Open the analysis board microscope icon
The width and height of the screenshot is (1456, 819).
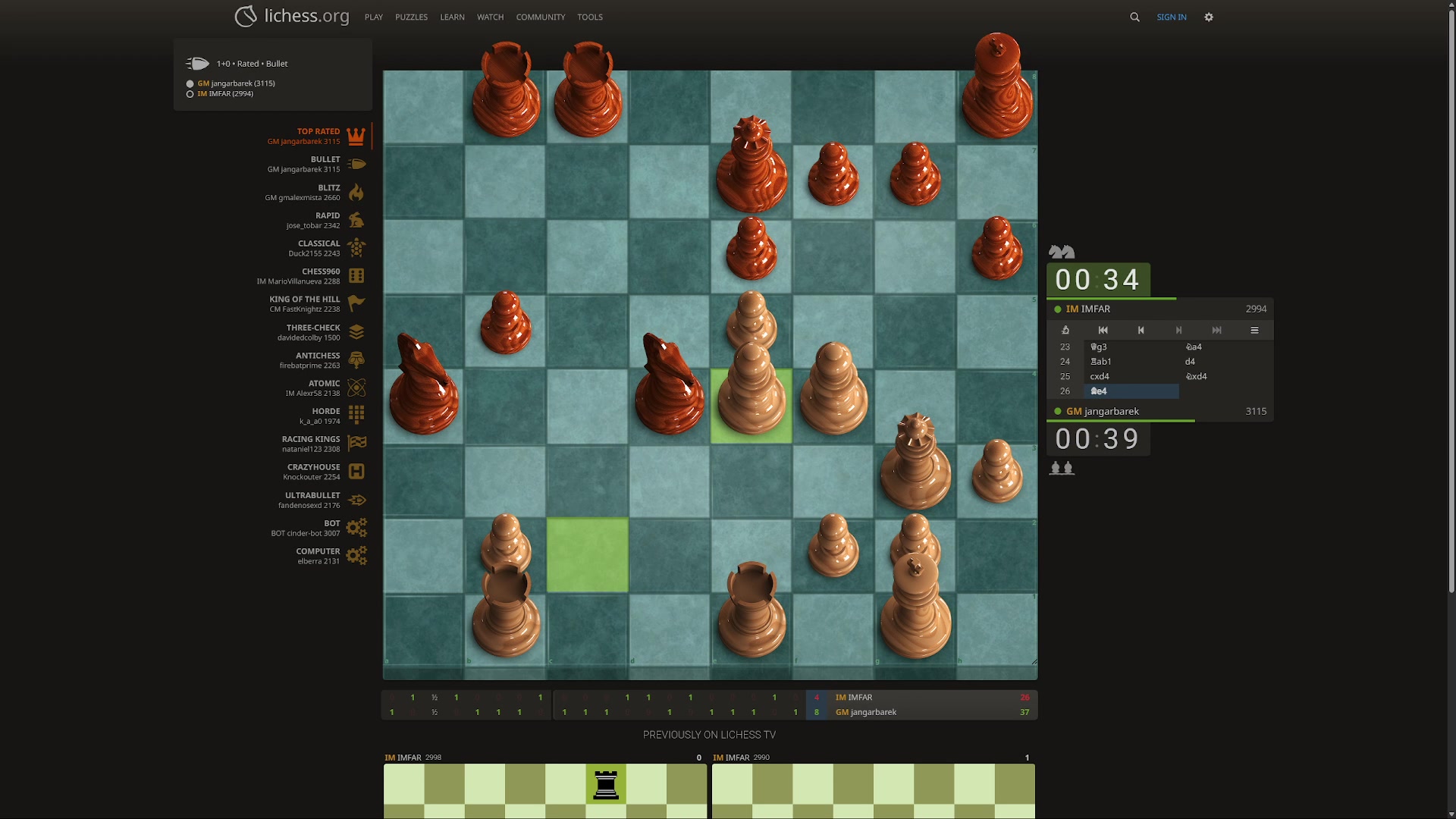1065,330
